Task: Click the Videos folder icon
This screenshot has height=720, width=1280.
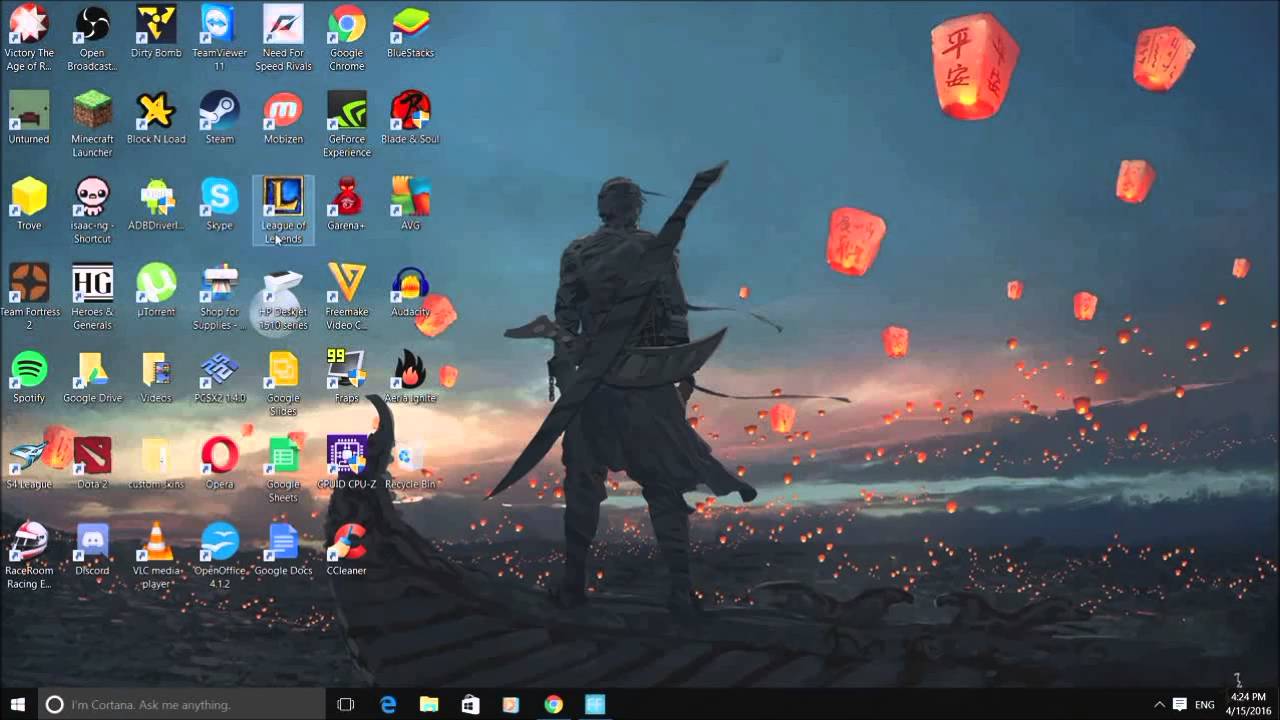Action: point(156,377)
